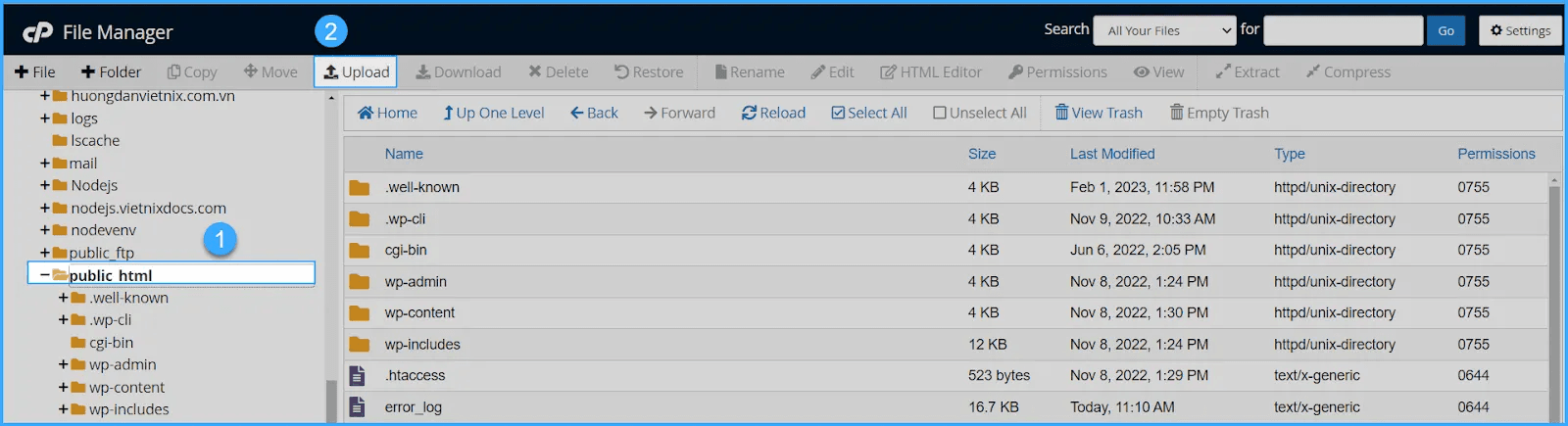Click the Extract archive icon

point(1223,72)
